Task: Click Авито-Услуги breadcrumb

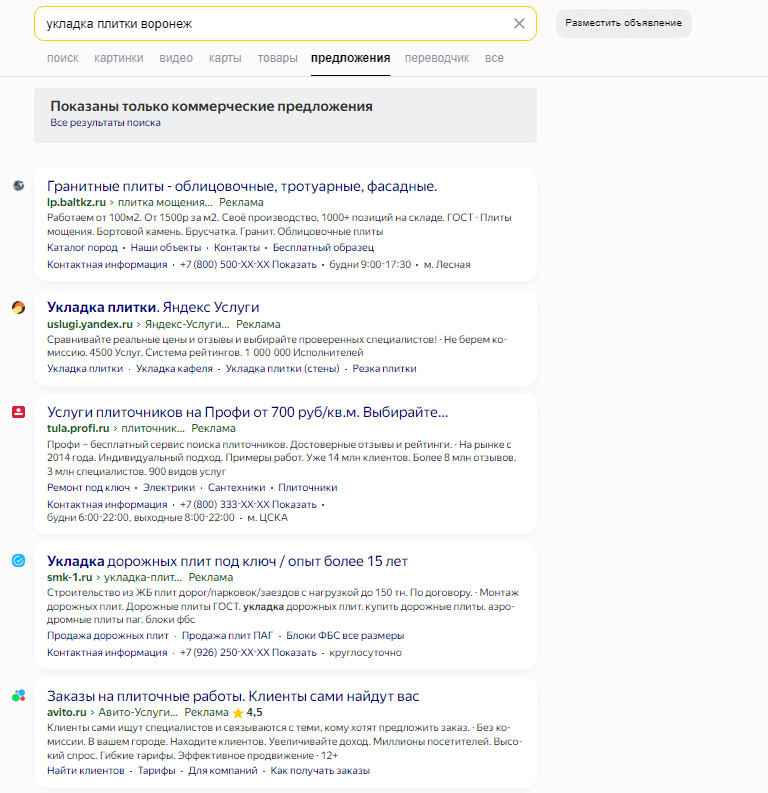Action: pos(138,713)
